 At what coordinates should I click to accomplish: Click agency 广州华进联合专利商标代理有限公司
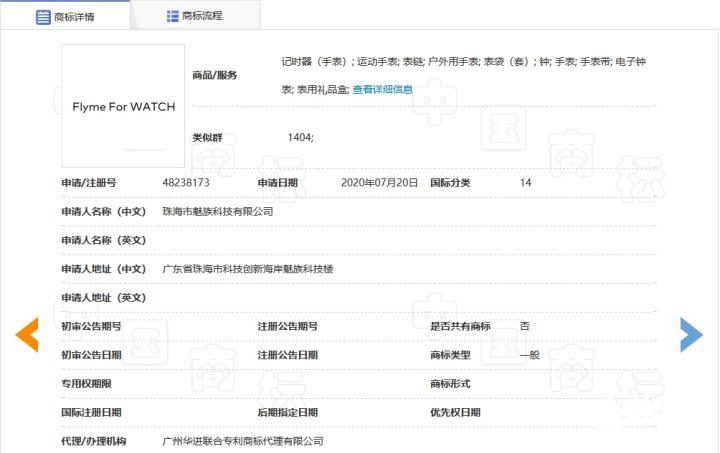pyautogui.click(x=242, y=441)
